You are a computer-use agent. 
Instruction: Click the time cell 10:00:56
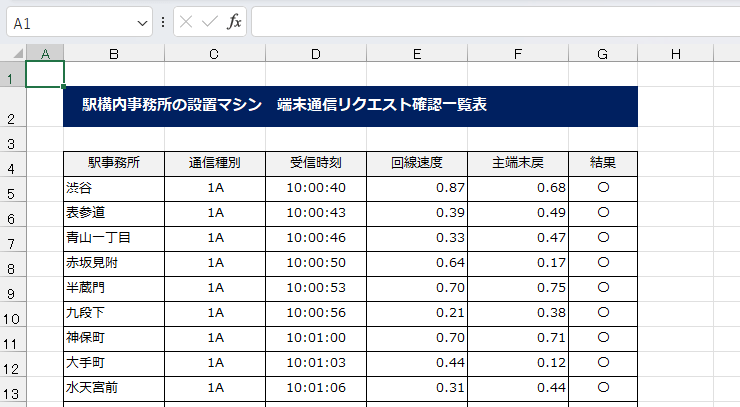coord(316,314)
